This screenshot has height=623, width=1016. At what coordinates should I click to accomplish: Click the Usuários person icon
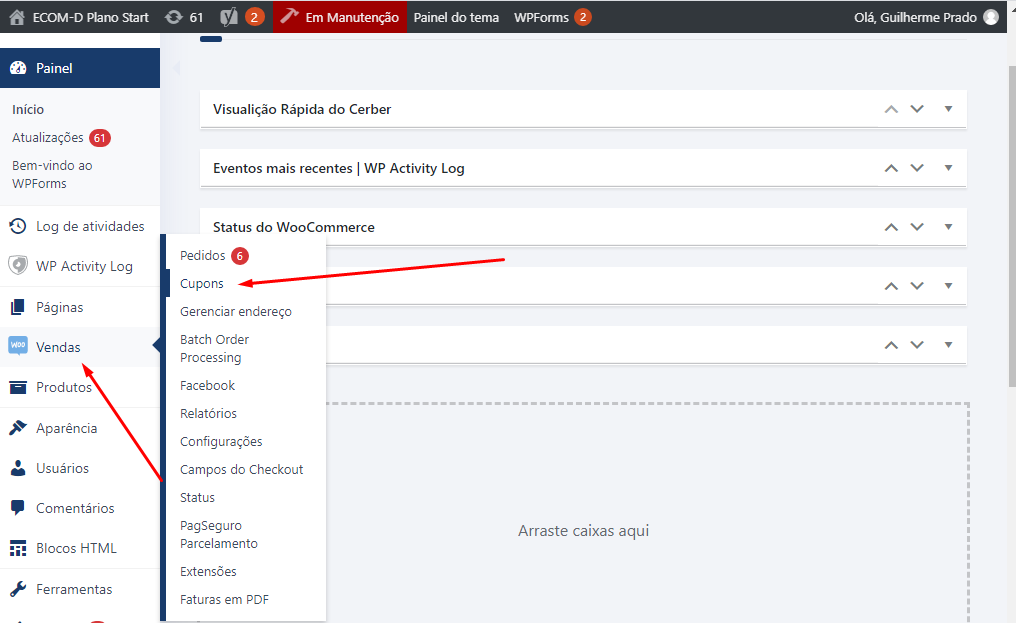coord(18,468)
